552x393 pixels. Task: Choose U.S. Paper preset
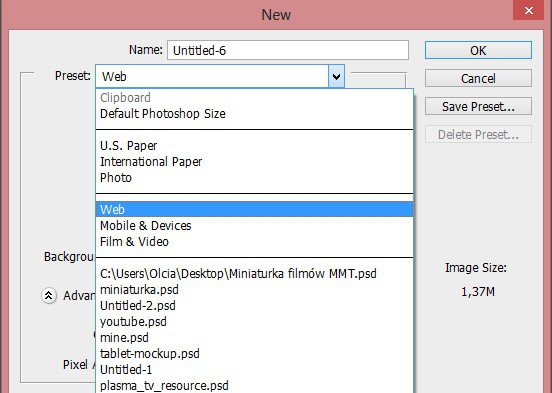(254, 145)
